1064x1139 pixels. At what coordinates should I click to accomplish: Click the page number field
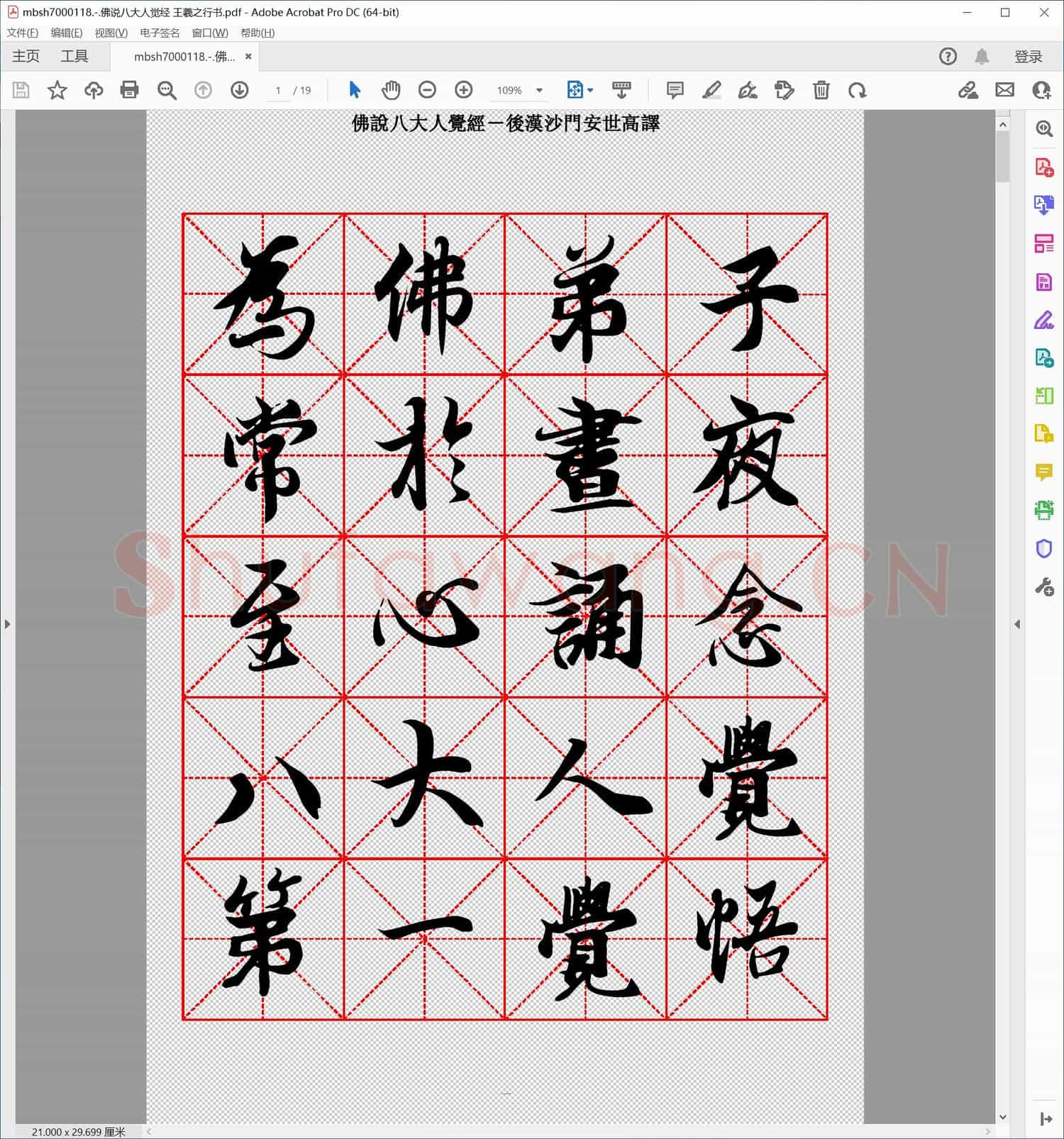point(278,90)
